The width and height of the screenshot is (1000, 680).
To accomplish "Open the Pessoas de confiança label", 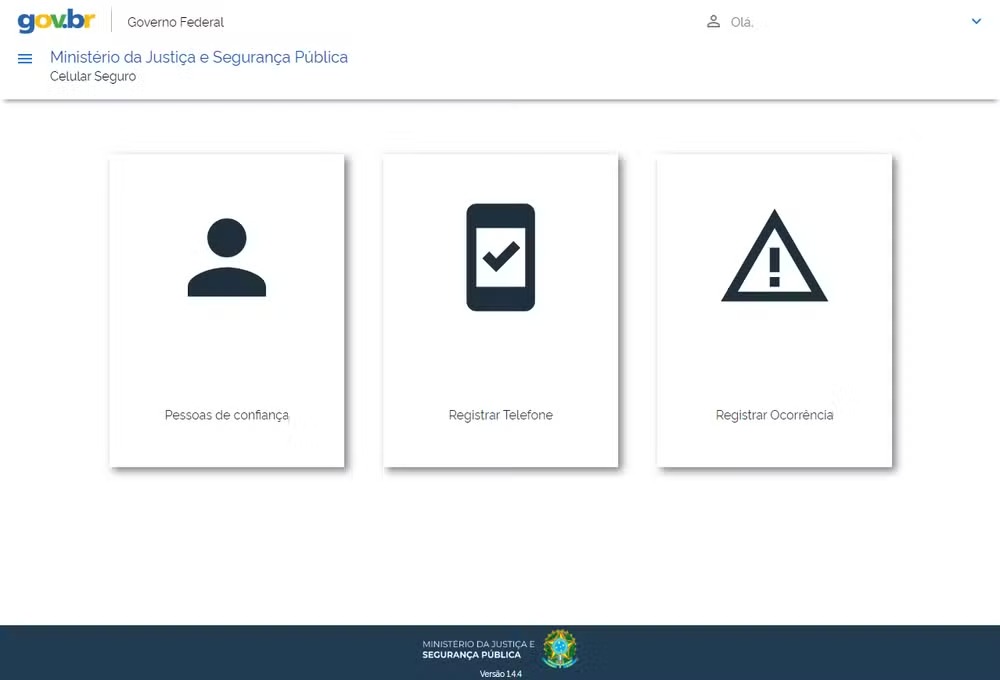I will (227, 415).
